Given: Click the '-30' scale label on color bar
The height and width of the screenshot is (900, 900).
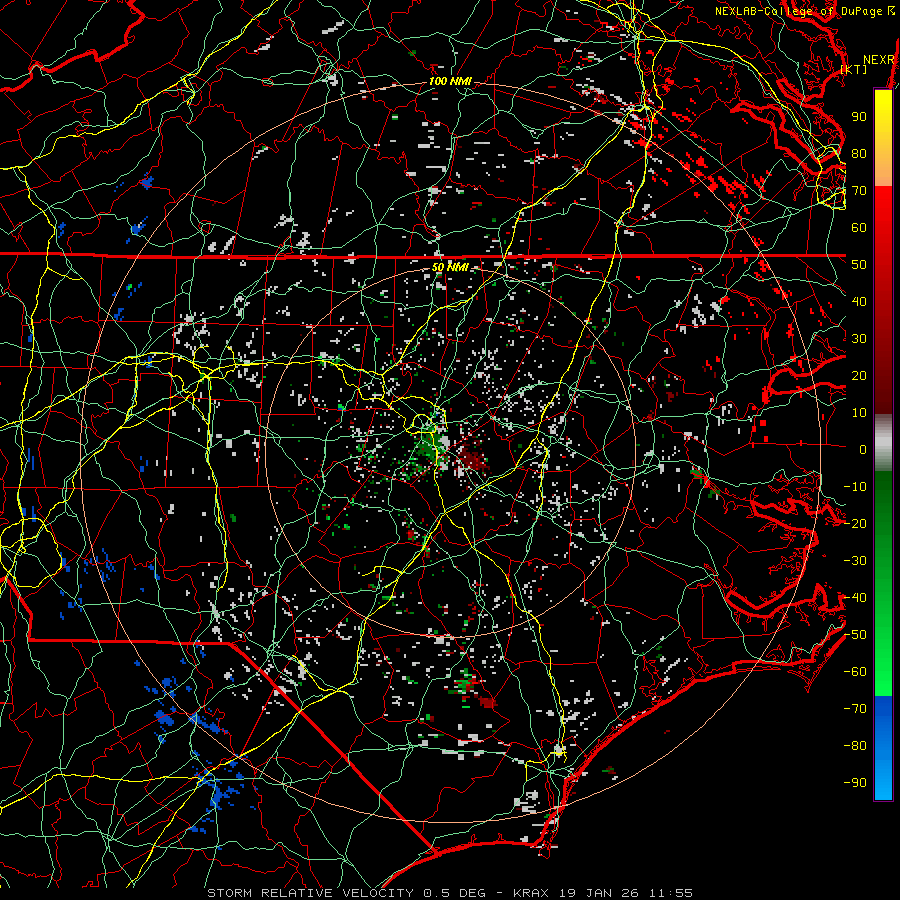Looking at the screenshot, I should pyautogui.click(x=855, y=561).
